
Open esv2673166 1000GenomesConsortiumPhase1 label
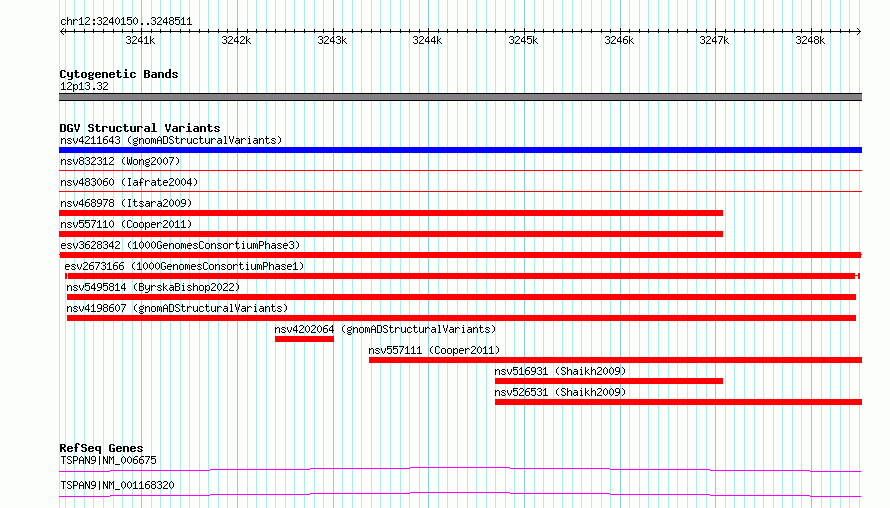(184, 266)
